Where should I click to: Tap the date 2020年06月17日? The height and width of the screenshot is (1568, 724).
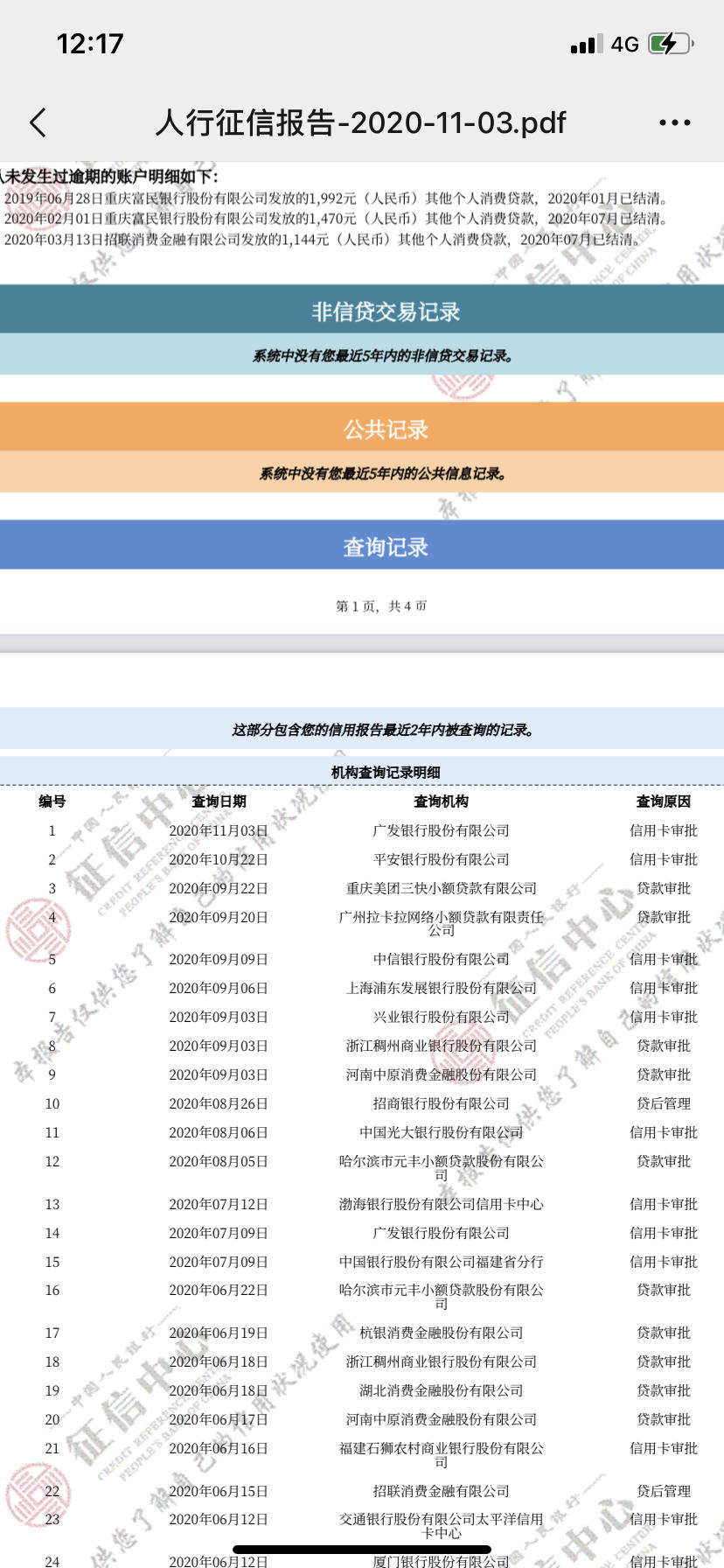[219, 1419]
